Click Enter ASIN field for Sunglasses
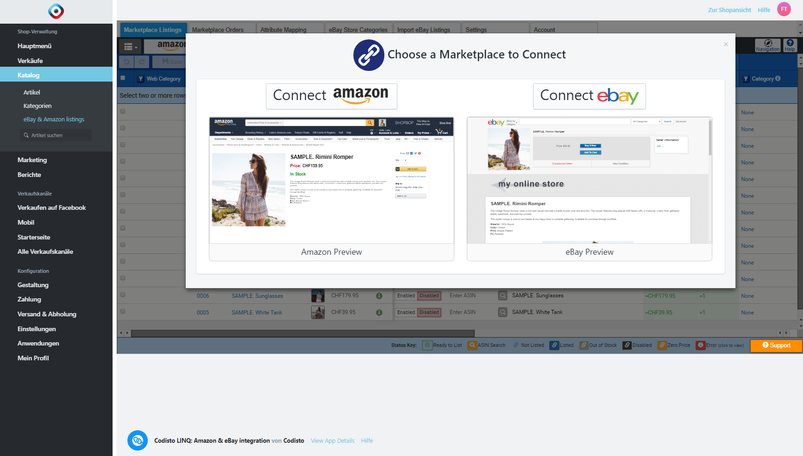The width and height of the screenshot is (803, 456). point(463,296)
